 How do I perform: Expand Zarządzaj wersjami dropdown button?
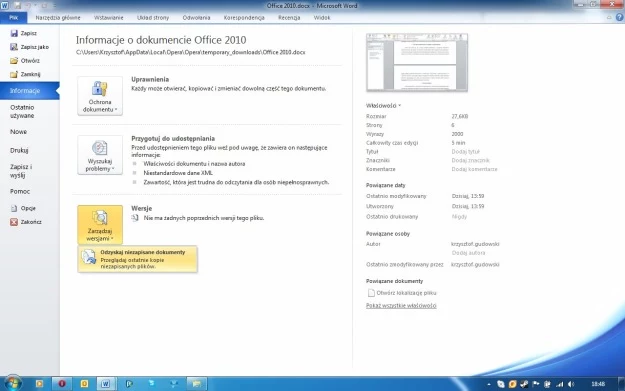[x=100, y=224]
